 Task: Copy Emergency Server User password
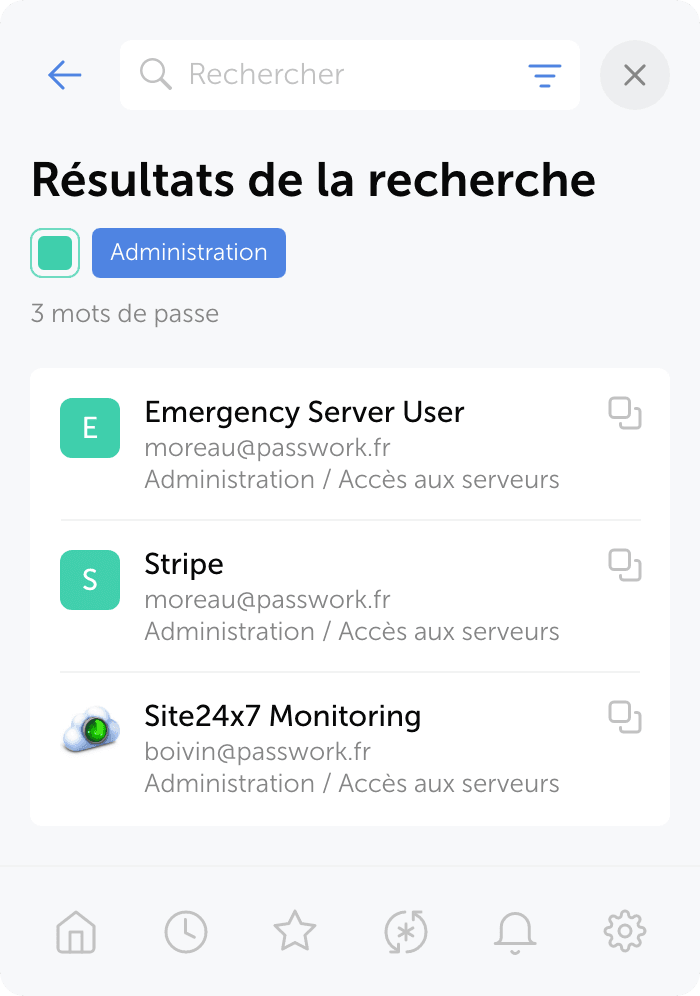click(625, 414)
